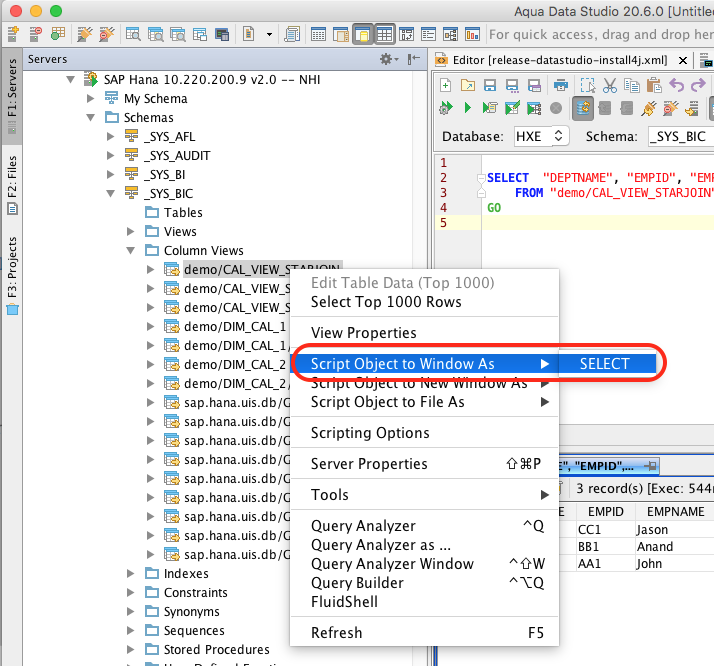Click the Open file folder icon in editor
The image size is (714, 666).
468,85
